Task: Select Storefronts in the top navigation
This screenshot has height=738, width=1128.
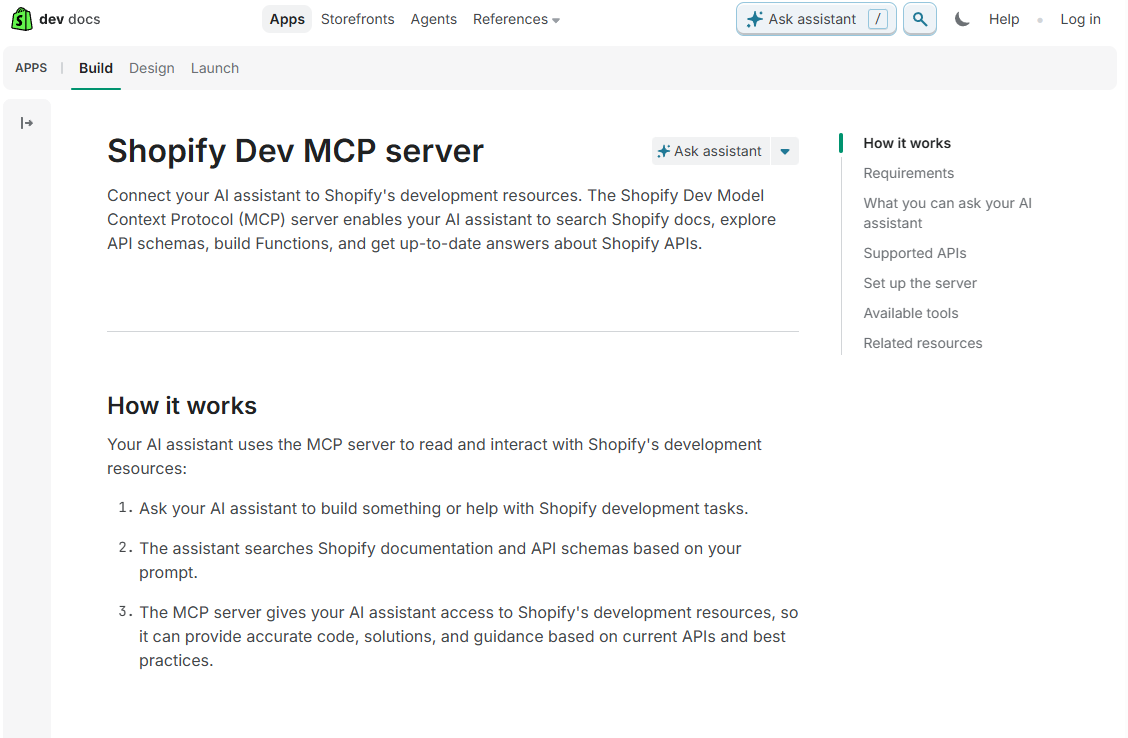Action: [357, 18]
